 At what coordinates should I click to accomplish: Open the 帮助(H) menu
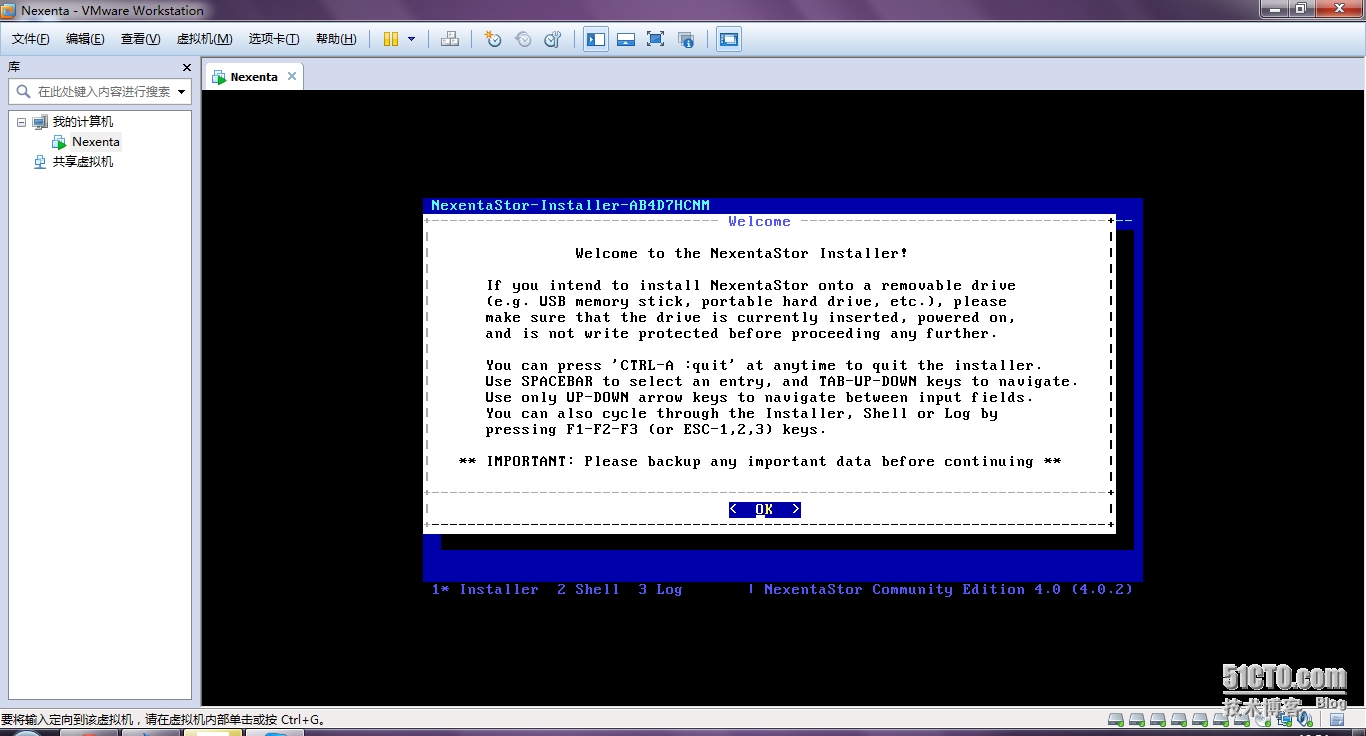336,39
